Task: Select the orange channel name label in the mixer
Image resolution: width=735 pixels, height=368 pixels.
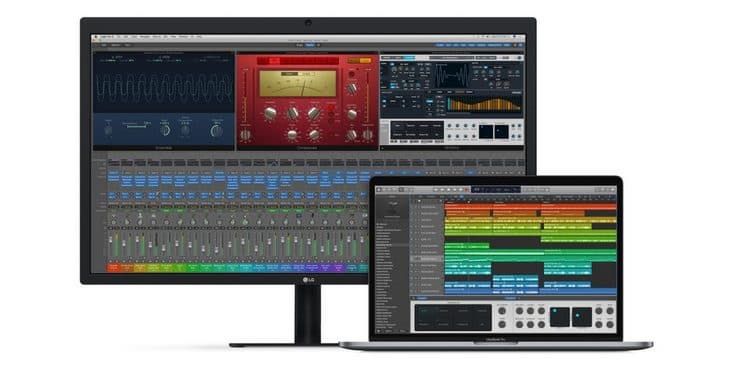Action: [127, 268]
